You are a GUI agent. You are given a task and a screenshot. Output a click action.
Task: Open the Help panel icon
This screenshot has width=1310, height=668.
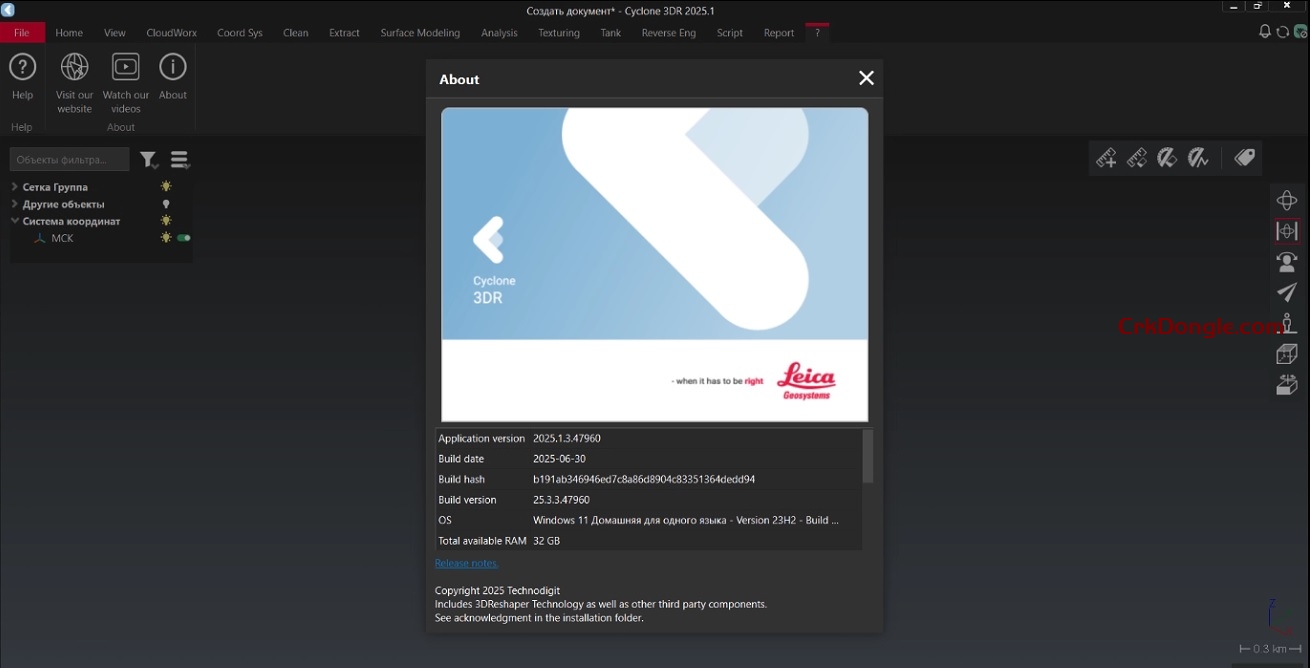pos(22,67)
